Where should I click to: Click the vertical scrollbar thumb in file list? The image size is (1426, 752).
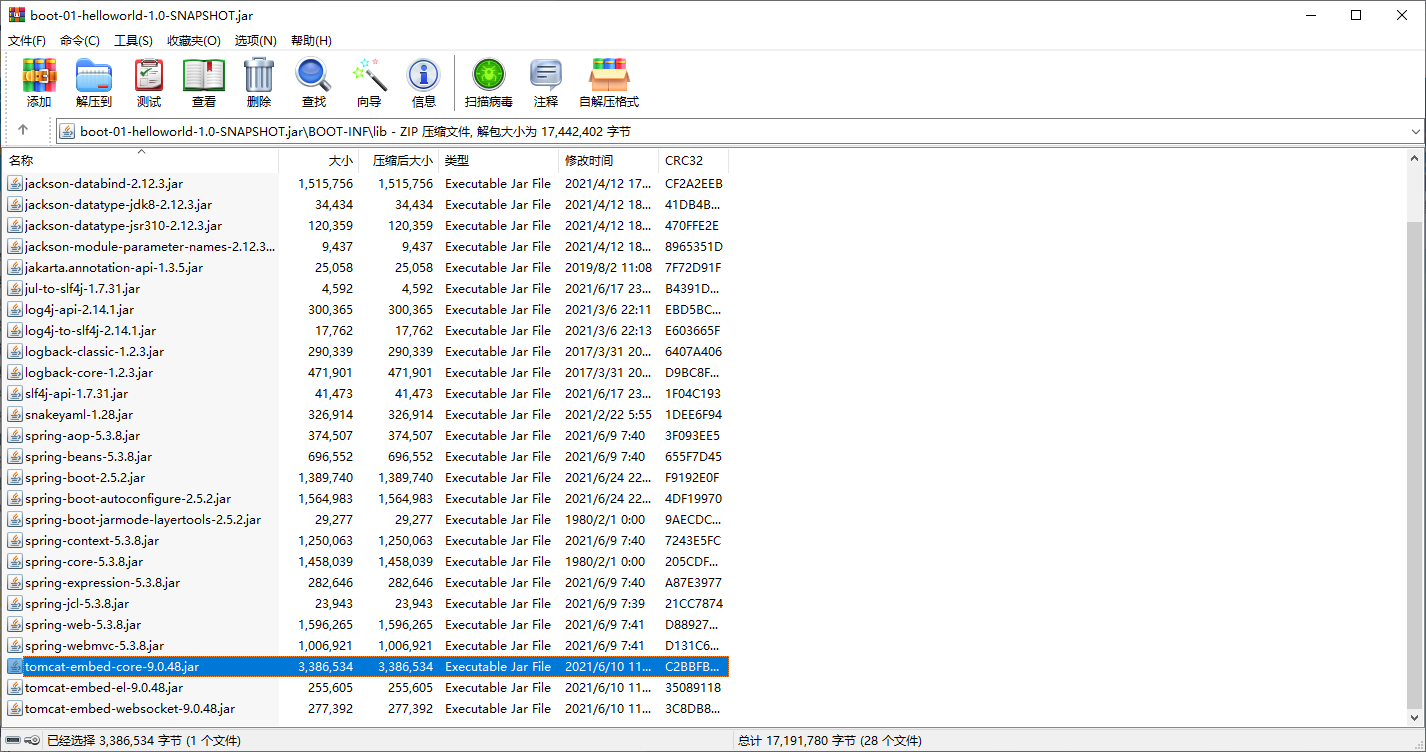[x=1414, y=464]
